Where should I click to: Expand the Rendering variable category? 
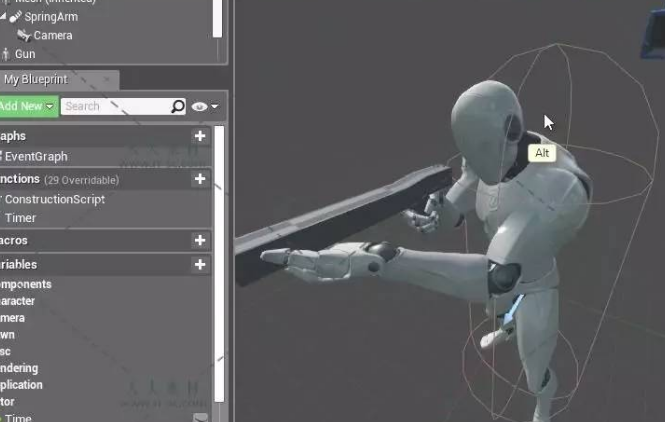tap(19, 368)
